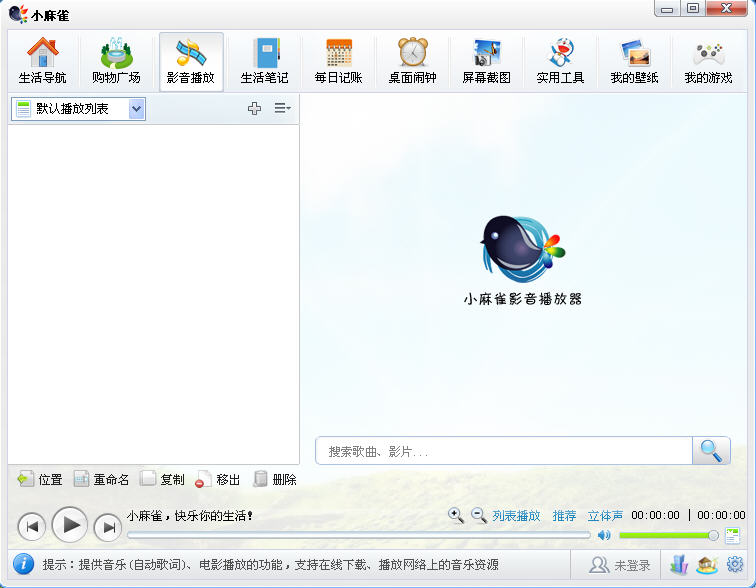Click the plus icon to add files
This screenshot has height=588, width=756.
click(x=255, y=108)
